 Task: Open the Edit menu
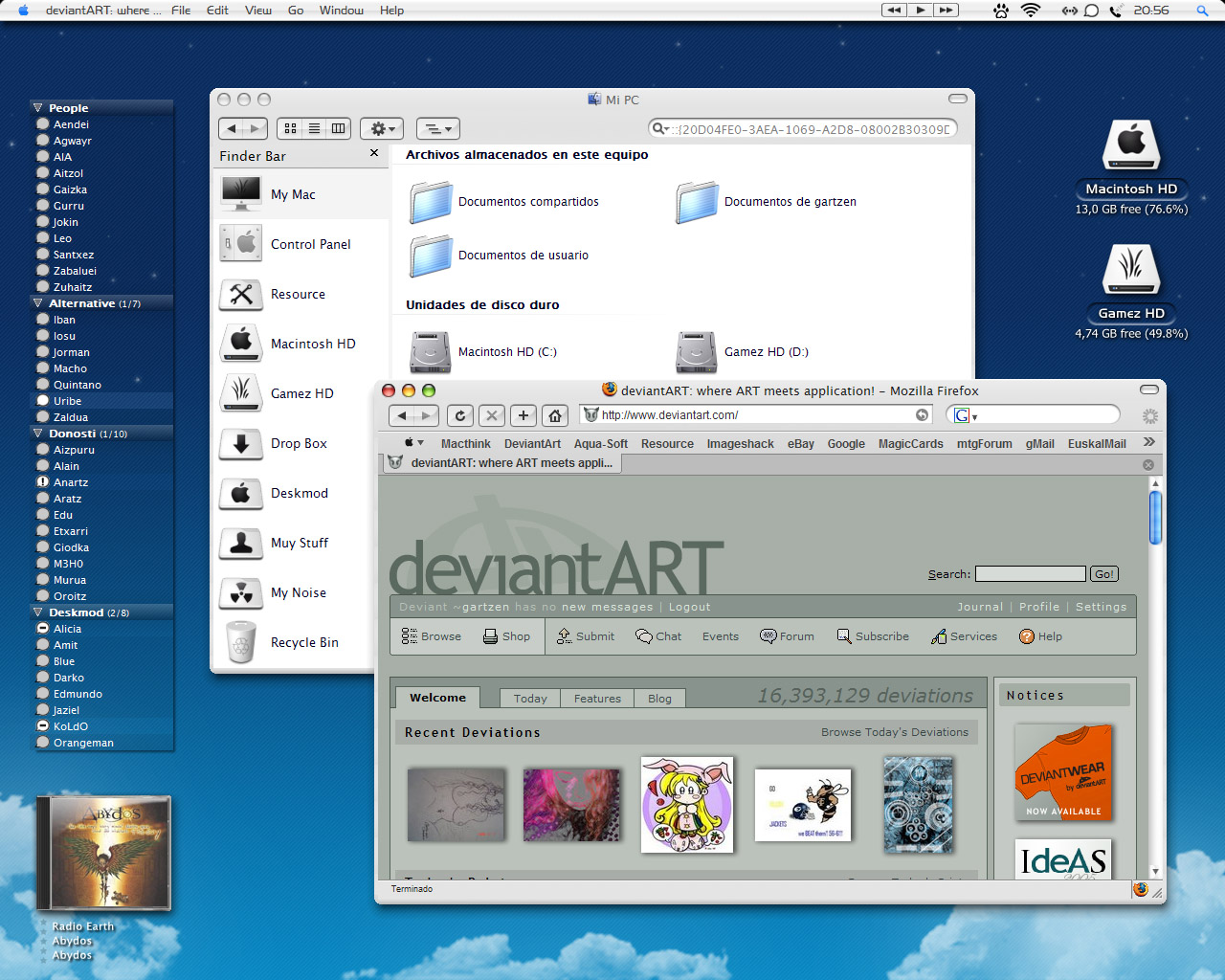point(217,11)
